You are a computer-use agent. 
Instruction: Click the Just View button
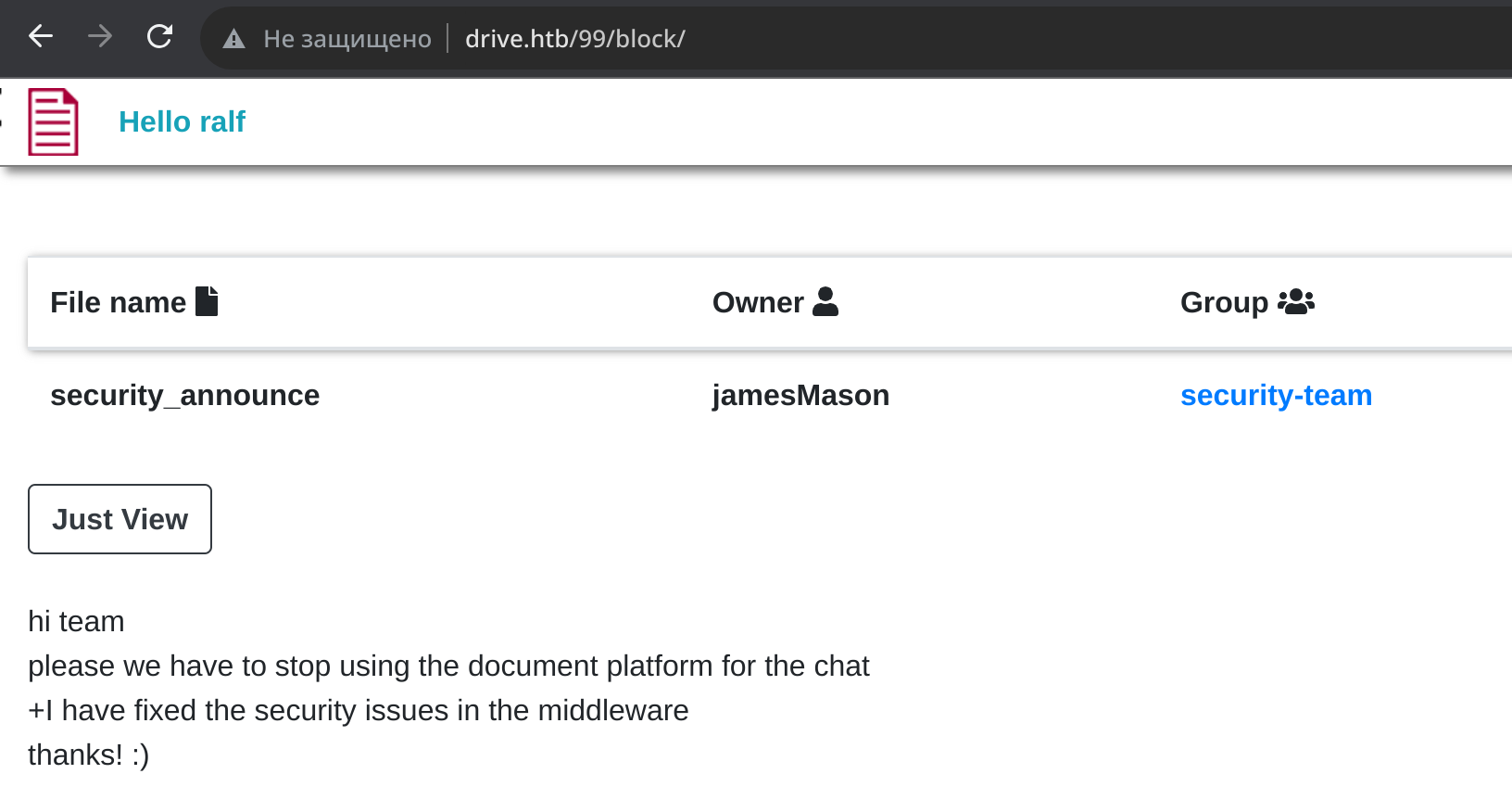point(120,519)
